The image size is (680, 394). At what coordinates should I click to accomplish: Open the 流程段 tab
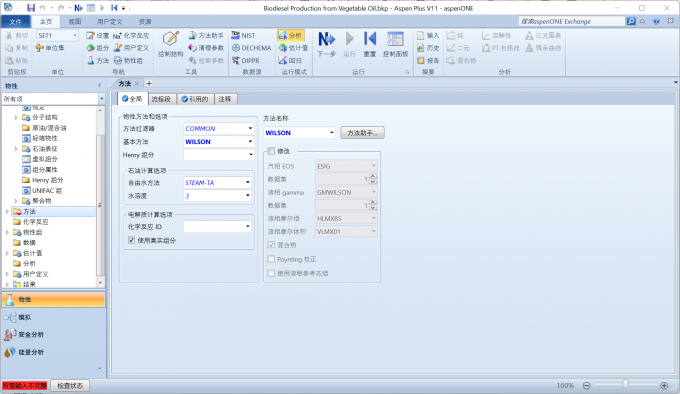click(161, 99)
